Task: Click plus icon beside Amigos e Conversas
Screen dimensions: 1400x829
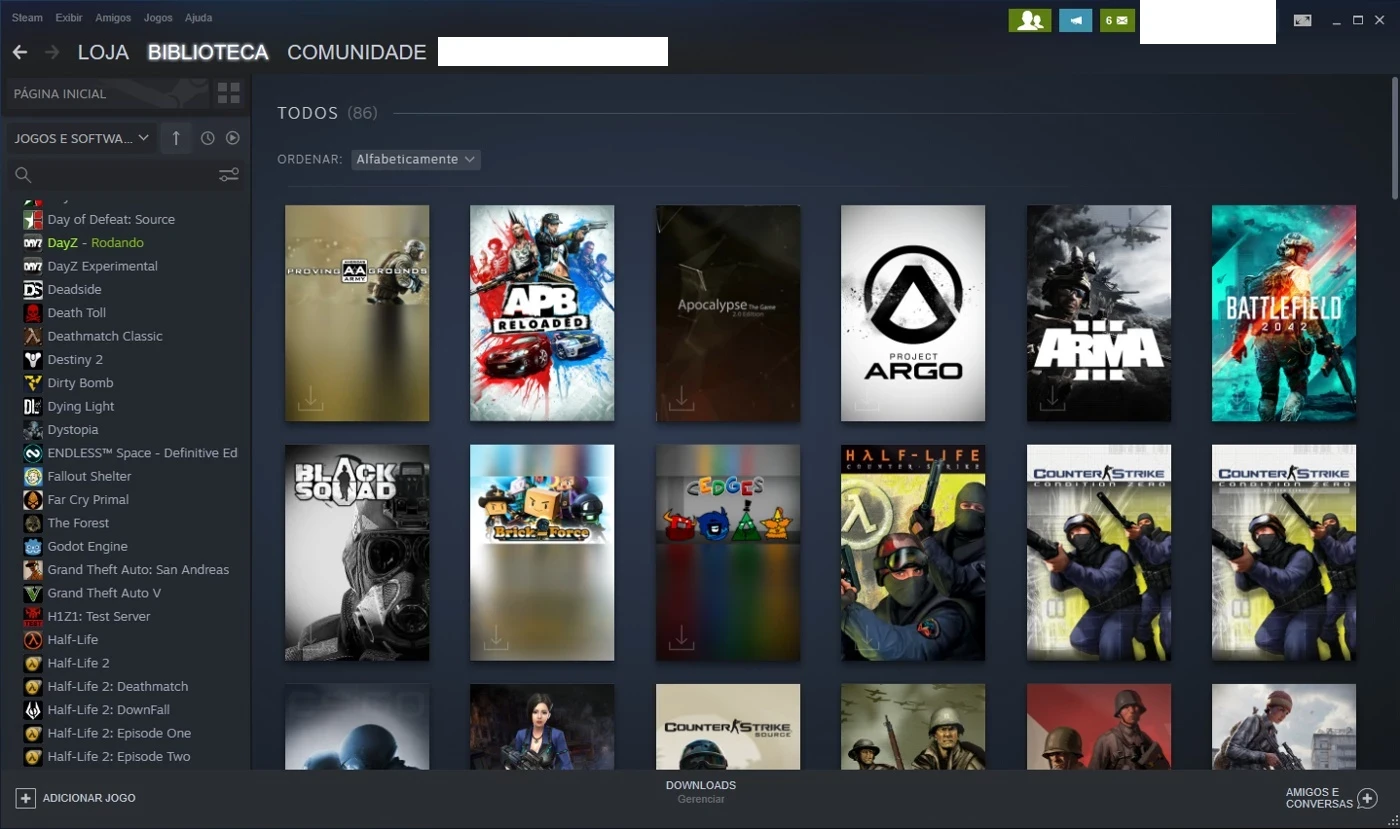Action: click(x=1368, y=799)
